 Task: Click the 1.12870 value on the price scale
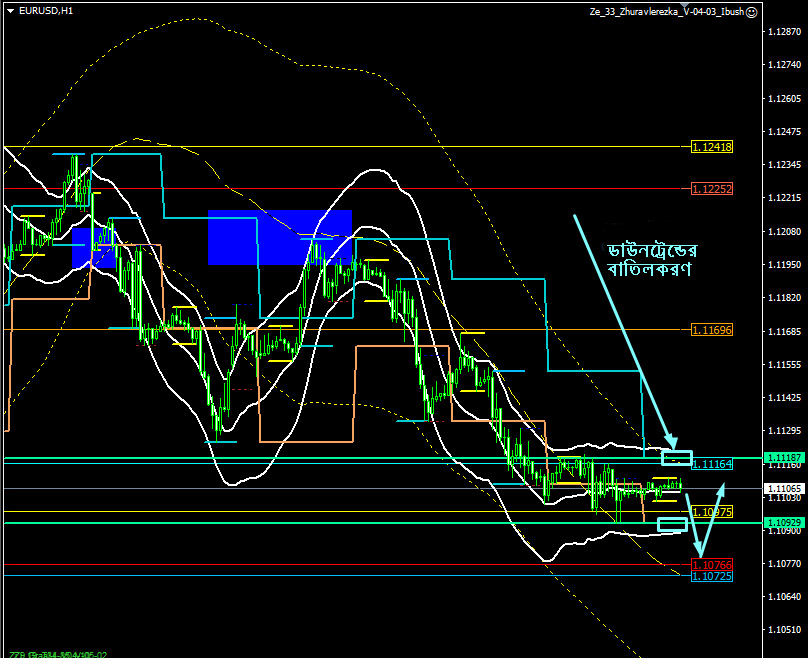click(x=785, y=32)
